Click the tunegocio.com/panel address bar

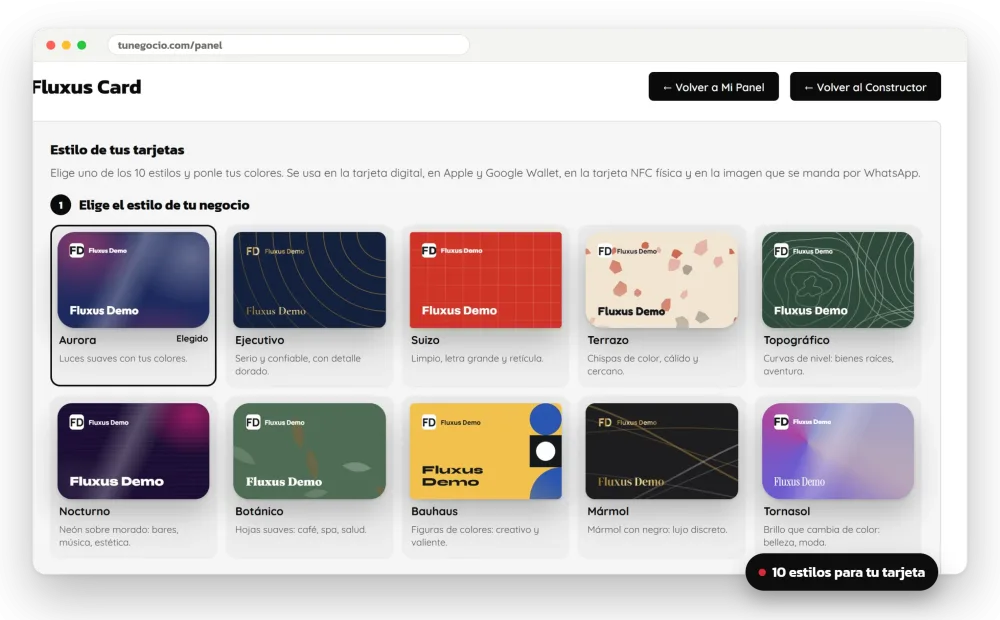288,45
